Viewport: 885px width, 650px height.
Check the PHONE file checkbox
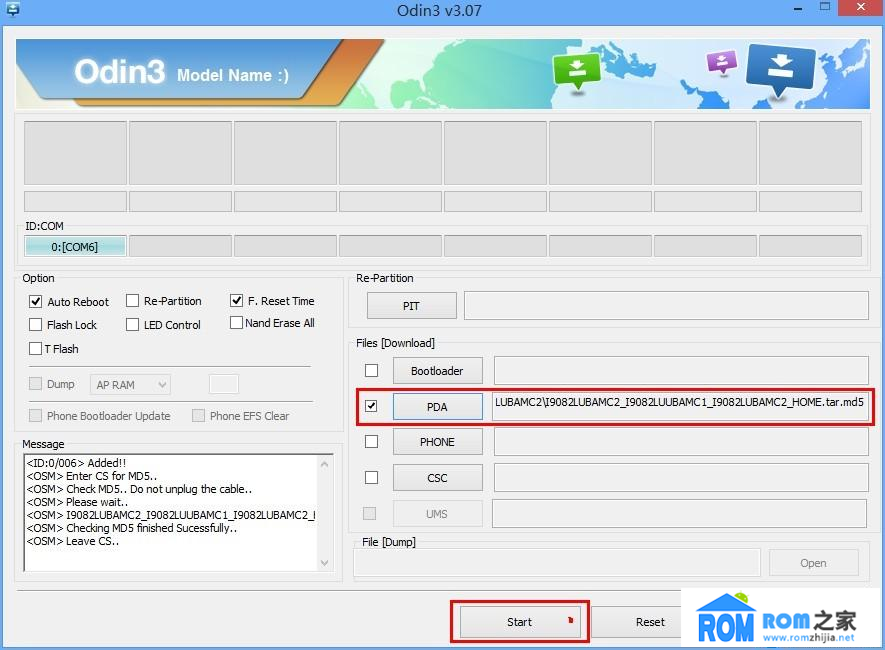(x=371, y=442)
